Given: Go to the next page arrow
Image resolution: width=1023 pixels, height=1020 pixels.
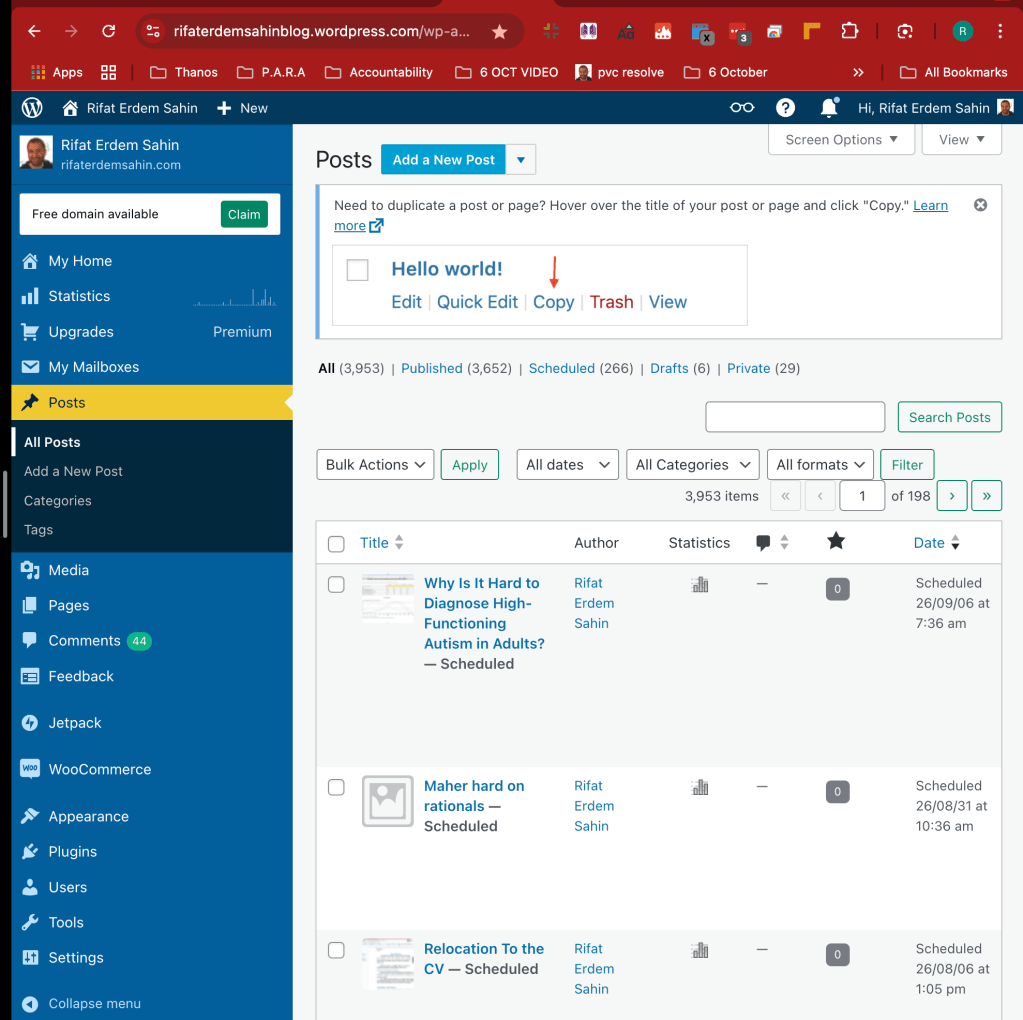Looking at the screenshot, I should pyautogui.click(x=952, y=496).
